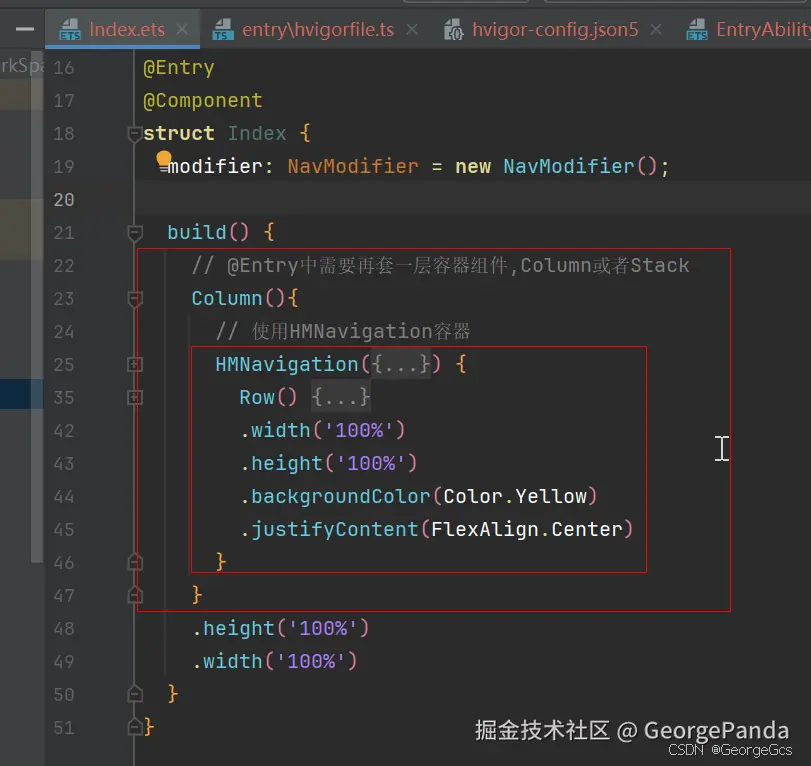Click the JSON file icon on hvigor-config.json5 tab
The image size is (811, 766).
(x=454, y=29)
